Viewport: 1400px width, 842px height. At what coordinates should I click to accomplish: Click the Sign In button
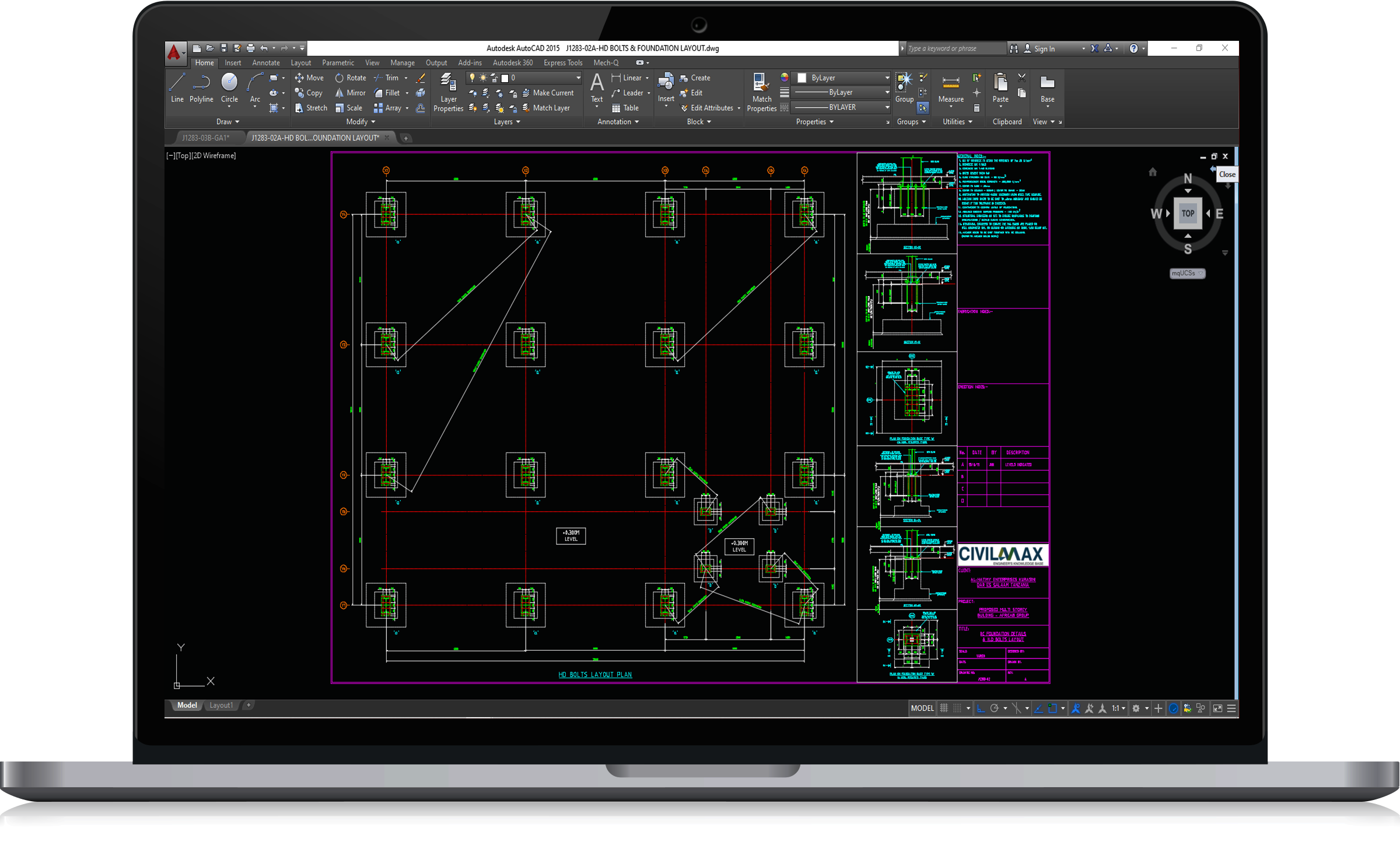click(x=1044, y=48)
